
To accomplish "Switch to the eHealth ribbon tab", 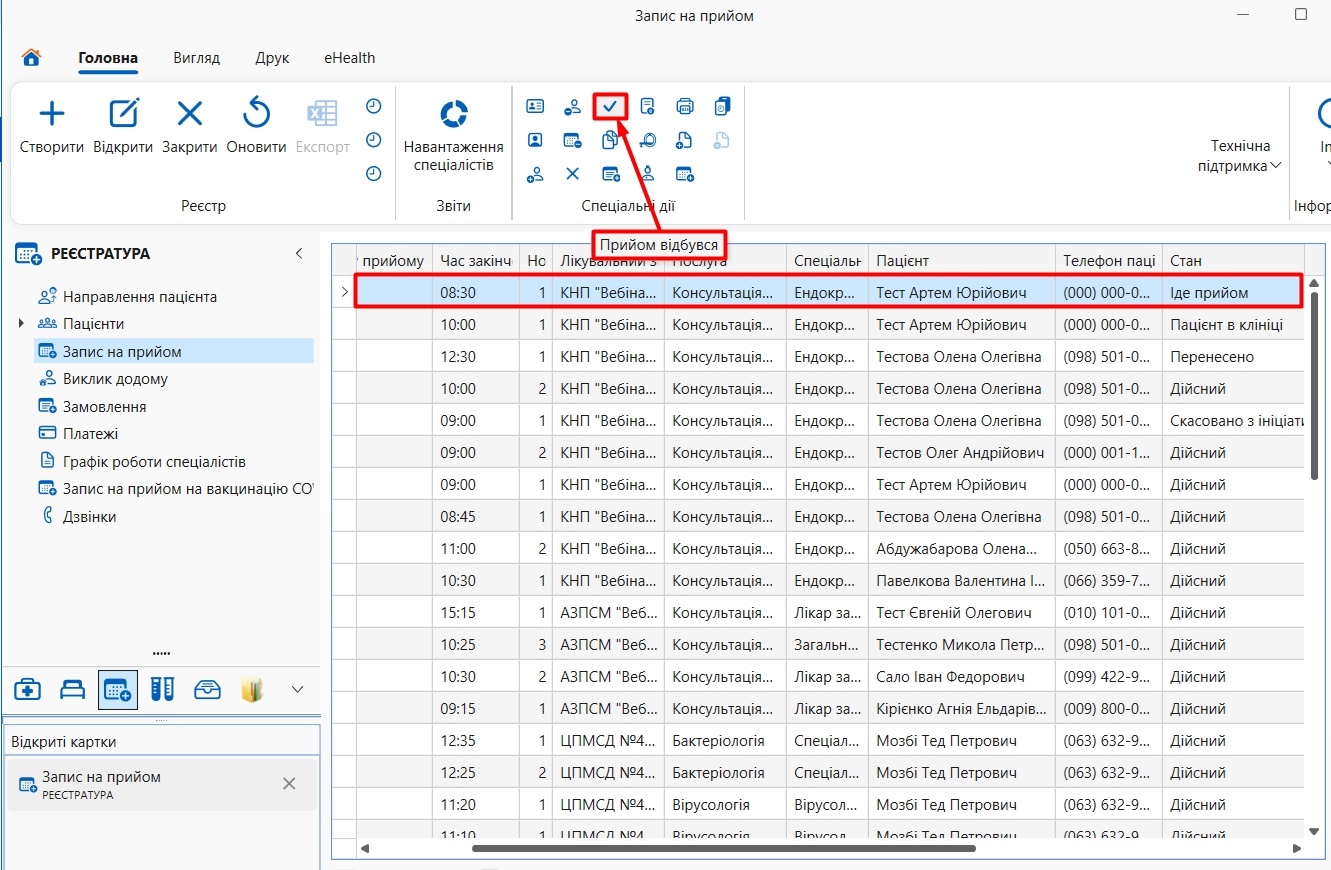I will click(x=349, y=58).
